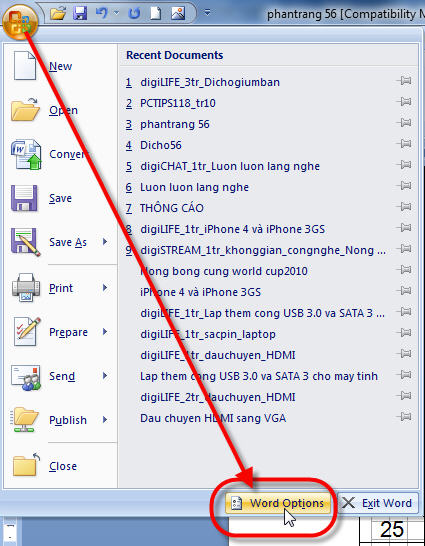Expand the Publish submenu arrow
Screen dimensions: 425x546
pos(105,420)
